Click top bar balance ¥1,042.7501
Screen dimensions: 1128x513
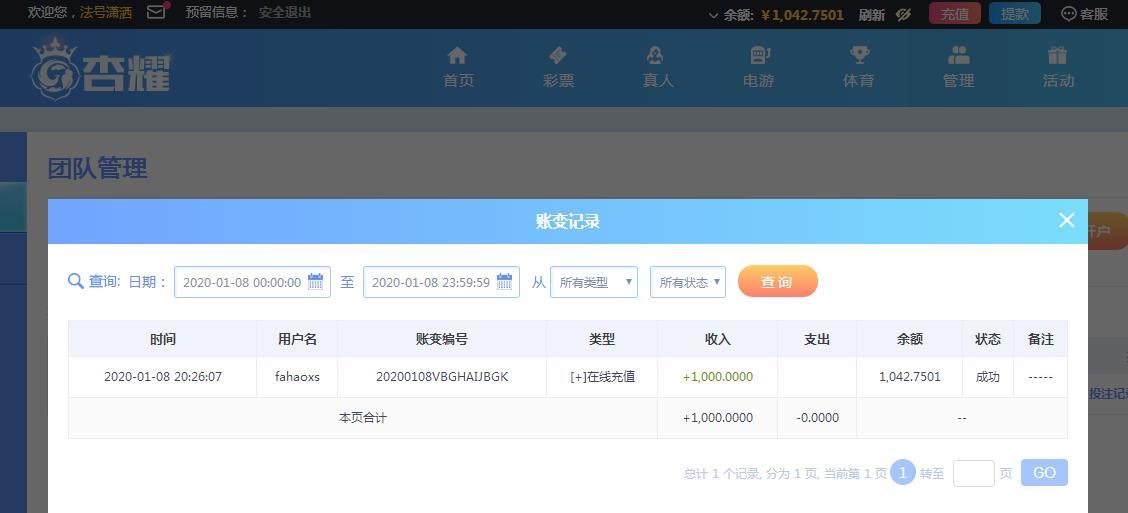[801, 14]
